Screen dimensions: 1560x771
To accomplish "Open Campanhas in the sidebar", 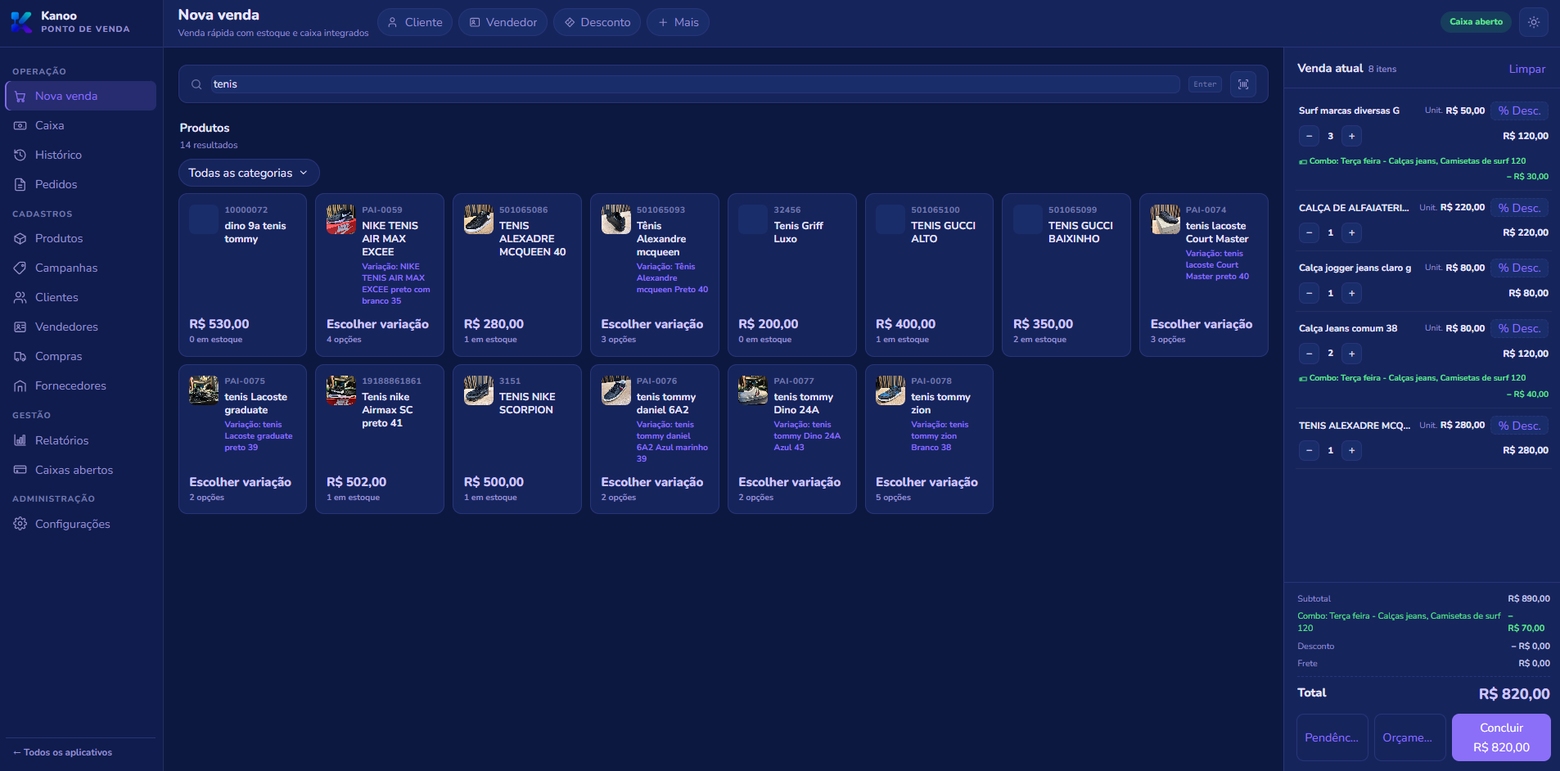I will 81,268.
